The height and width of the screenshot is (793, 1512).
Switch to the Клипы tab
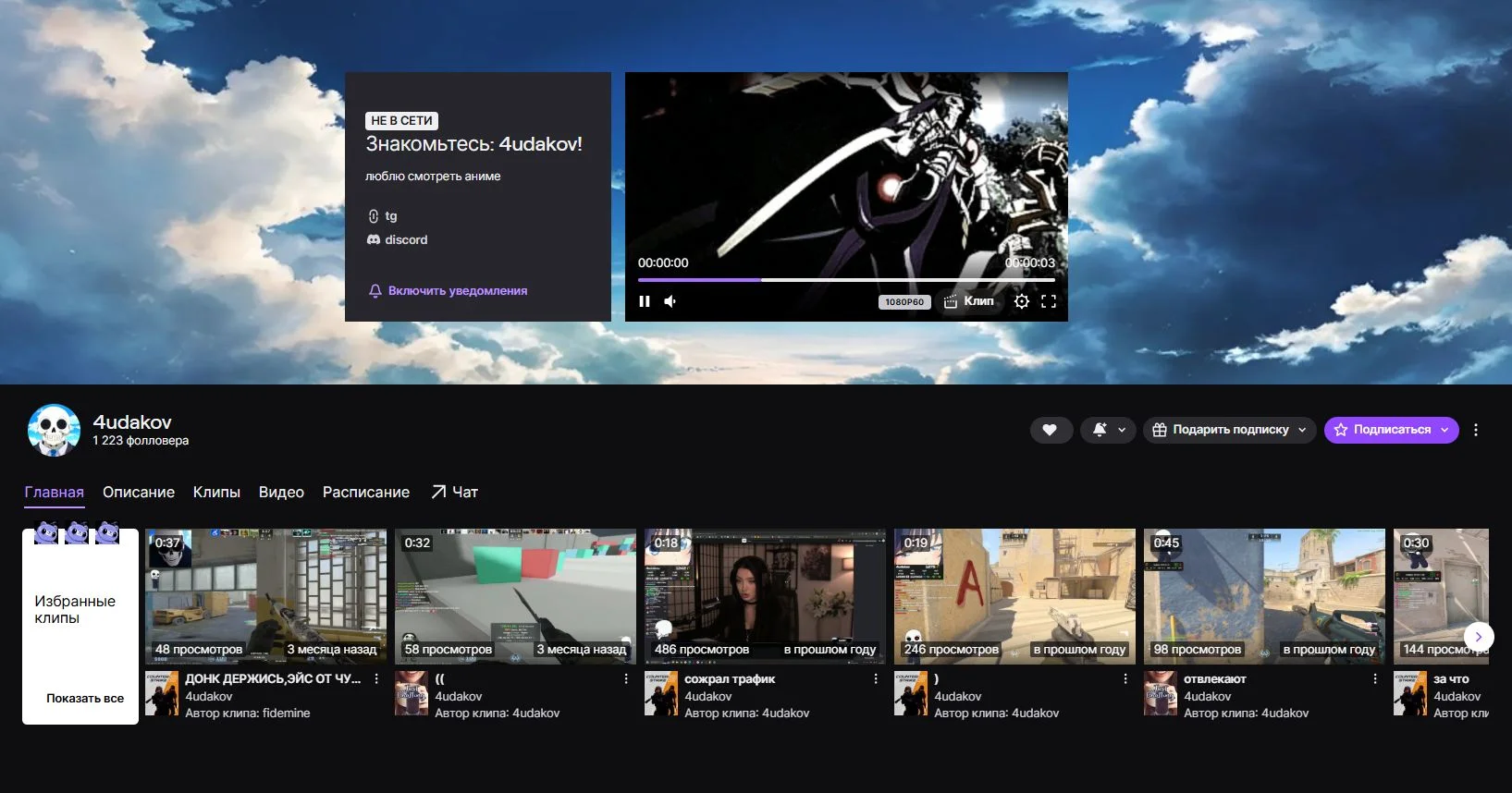pyautogui.click(x=216, y=493)
